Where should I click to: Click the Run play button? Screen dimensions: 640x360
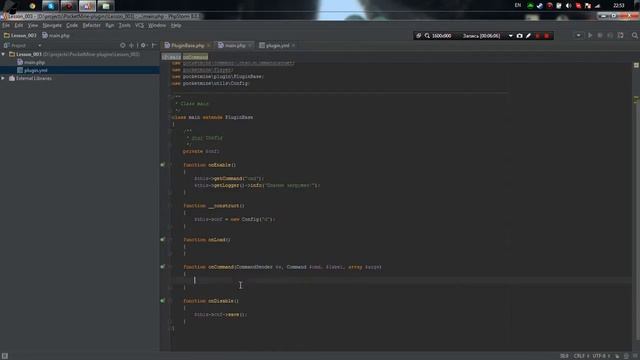pyautogui.click(x=590, y=36)
